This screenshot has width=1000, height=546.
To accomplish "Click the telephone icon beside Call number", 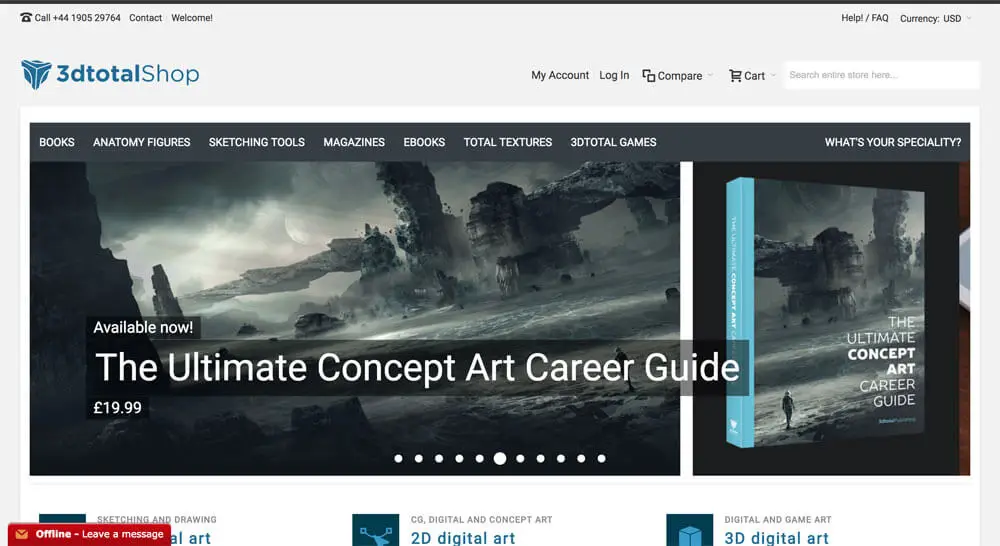I will pyautogui.click(x=26, y=18).
